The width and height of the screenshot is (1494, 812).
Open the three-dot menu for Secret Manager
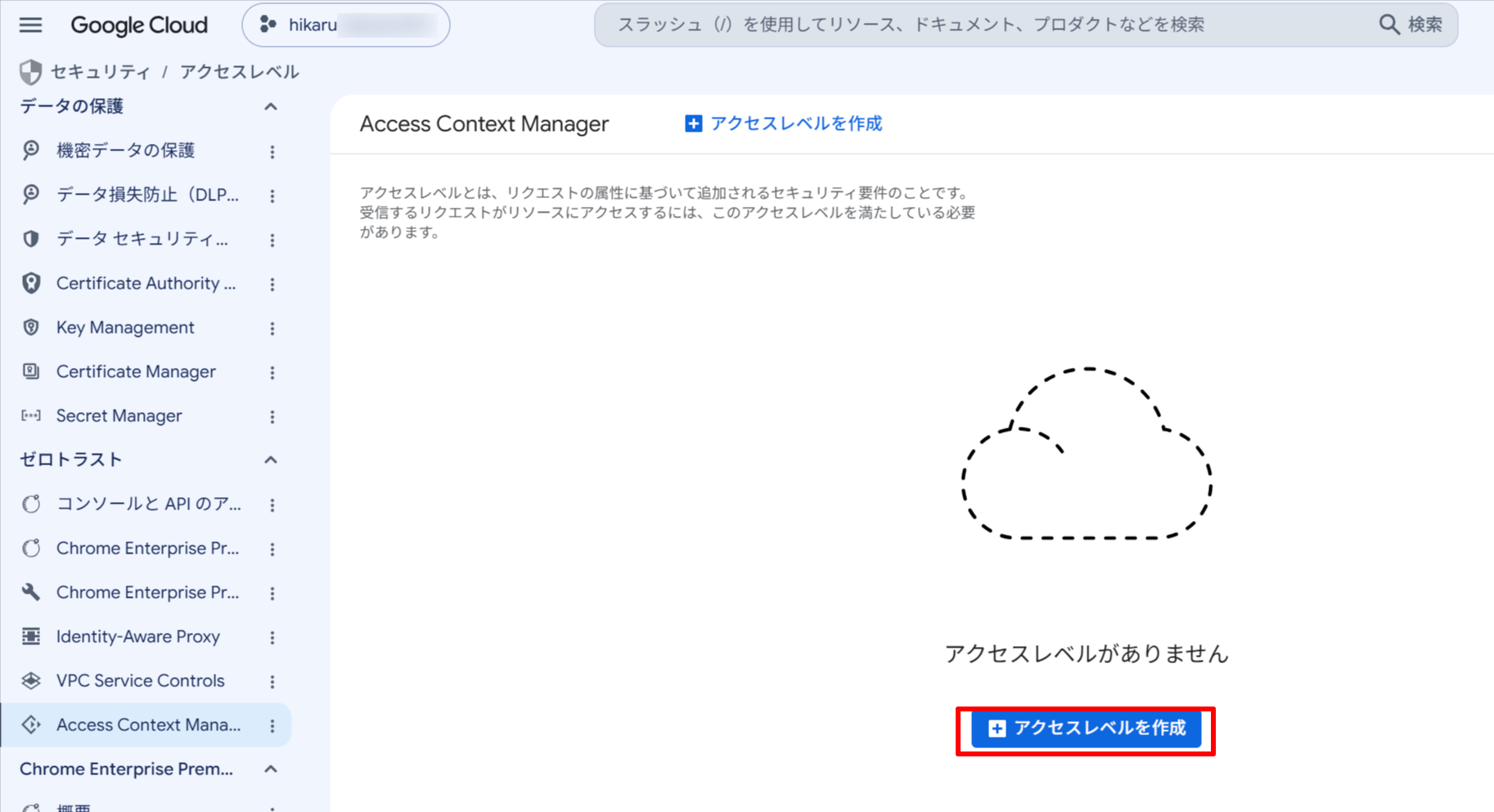click(272, 416)
